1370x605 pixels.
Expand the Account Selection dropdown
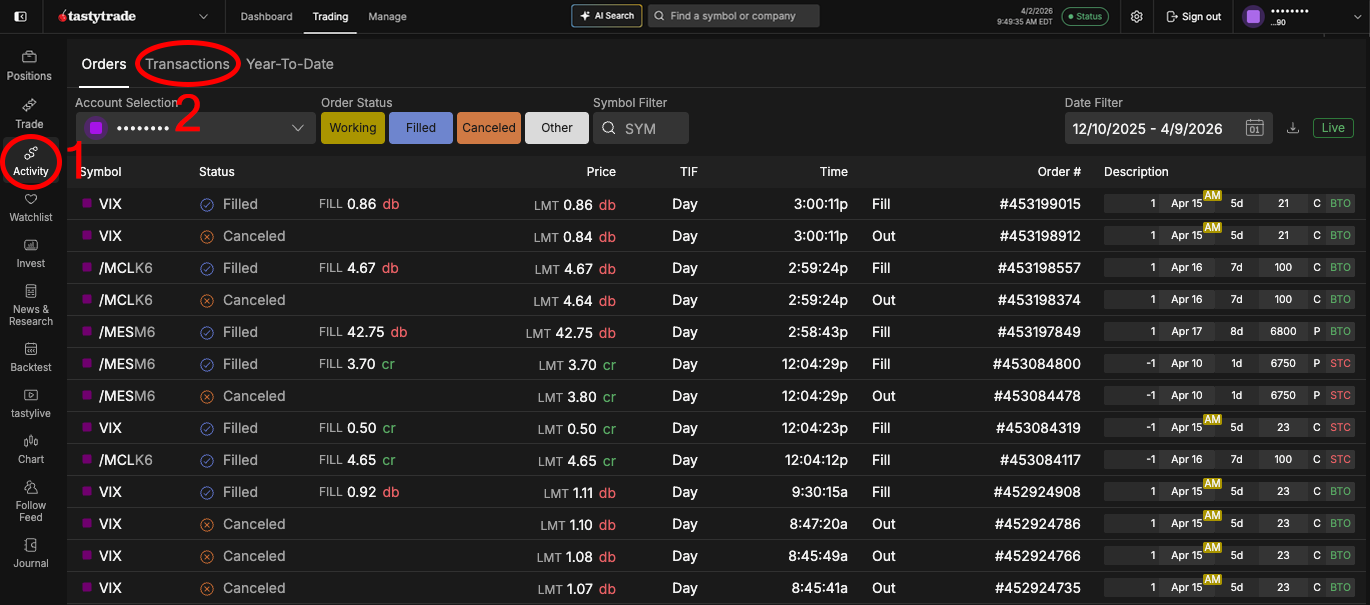tap(195, 128)
